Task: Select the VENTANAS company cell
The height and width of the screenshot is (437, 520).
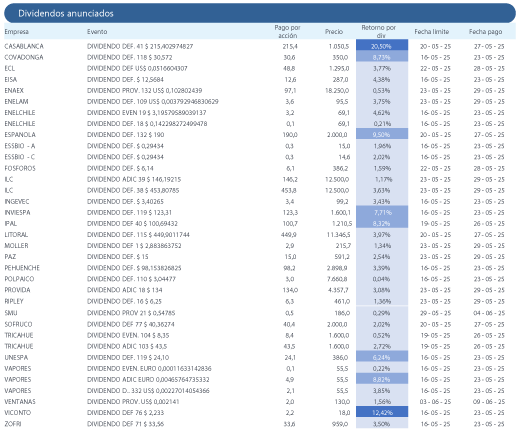Action: tap(20, 402)
